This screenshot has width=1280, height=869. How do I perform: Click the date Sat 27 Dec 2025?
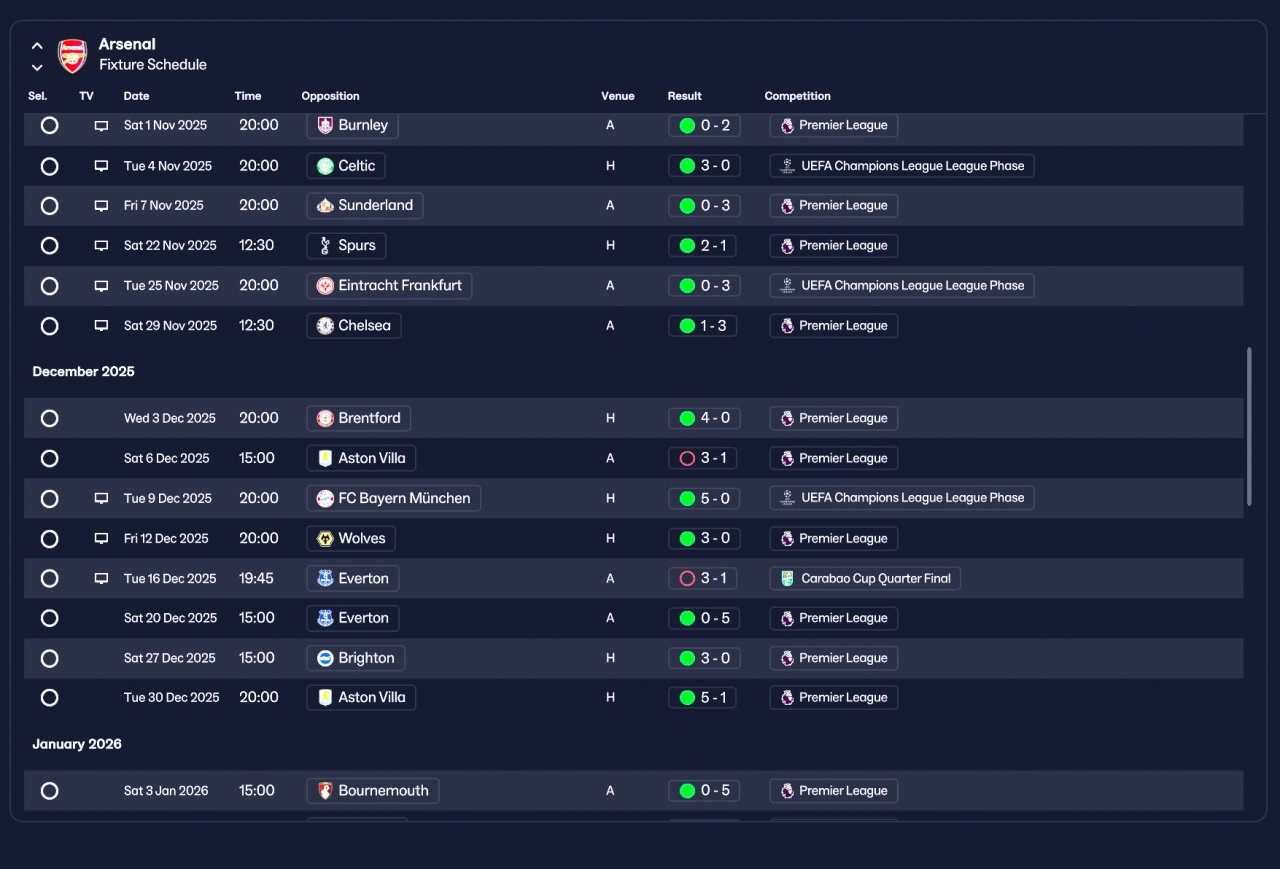170,658
